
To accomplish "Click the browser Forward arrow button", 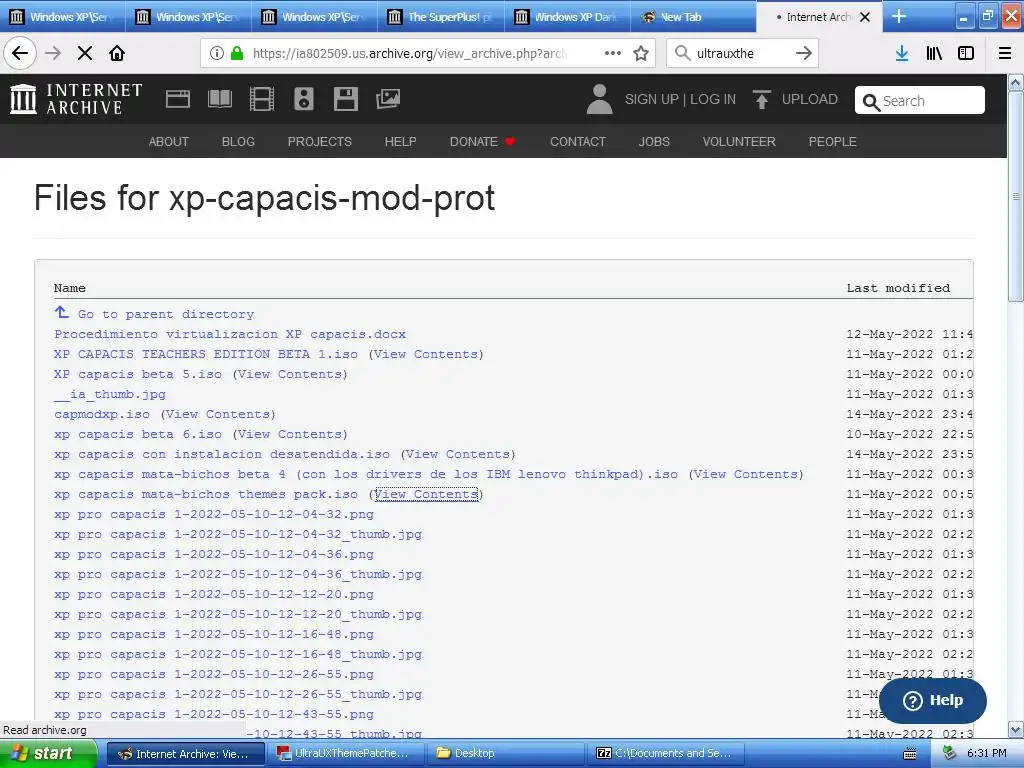I will coord(53,53).
